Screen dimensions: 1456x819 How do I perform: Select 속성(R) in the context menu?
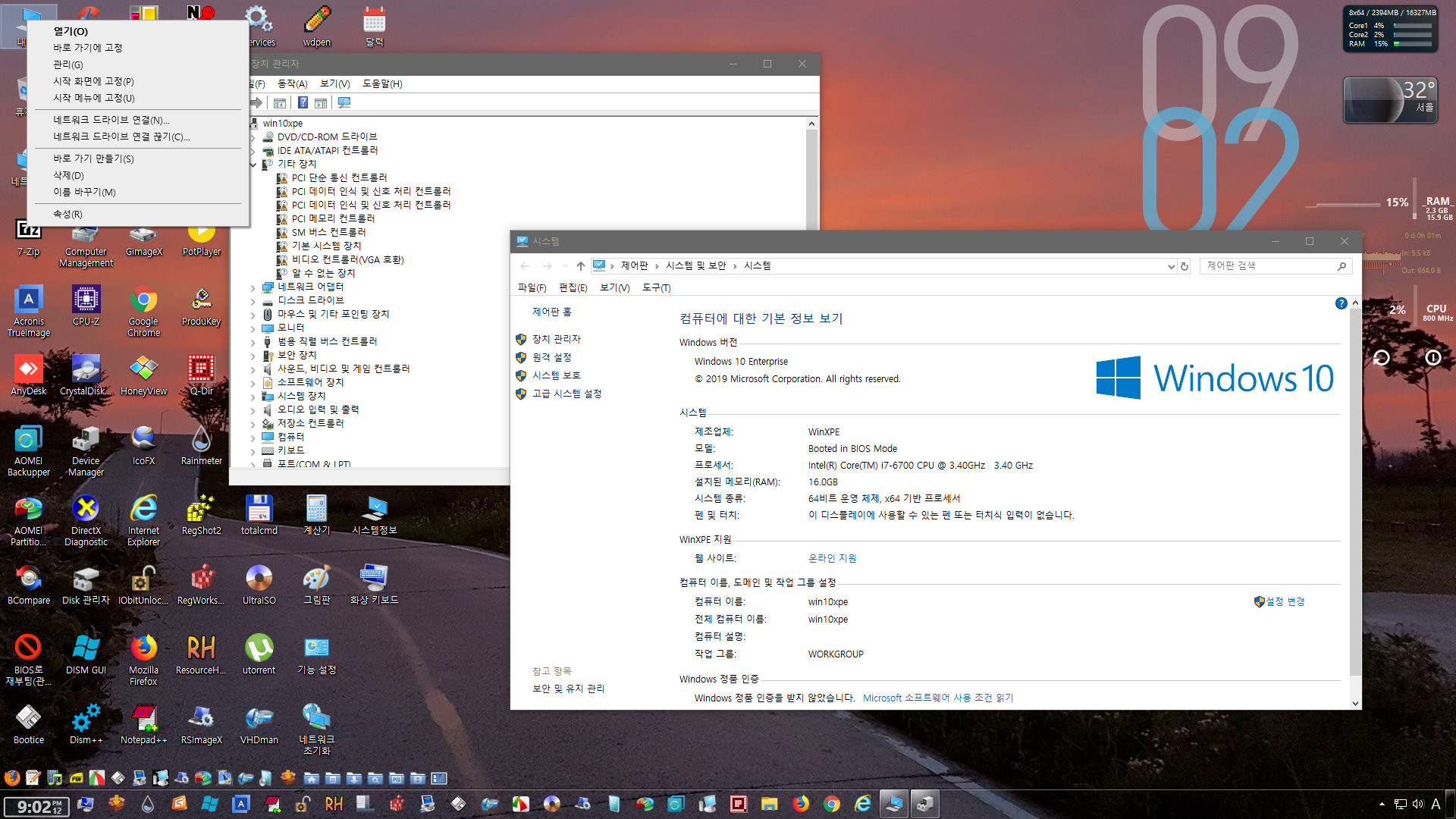[138, 214]
